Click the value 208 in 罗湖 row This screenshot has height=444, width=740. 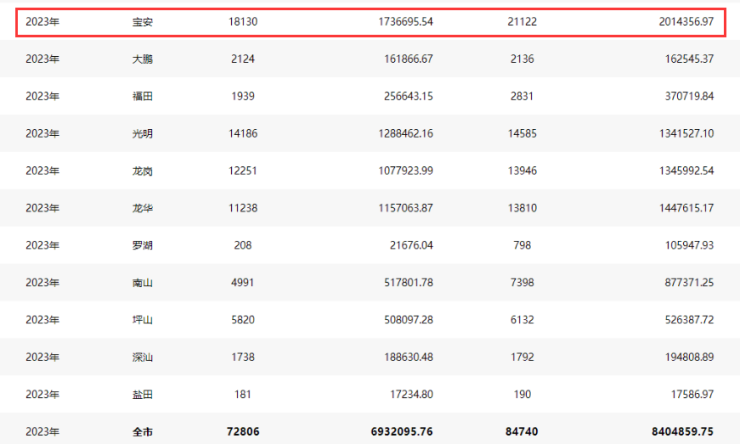coord(243,245)
